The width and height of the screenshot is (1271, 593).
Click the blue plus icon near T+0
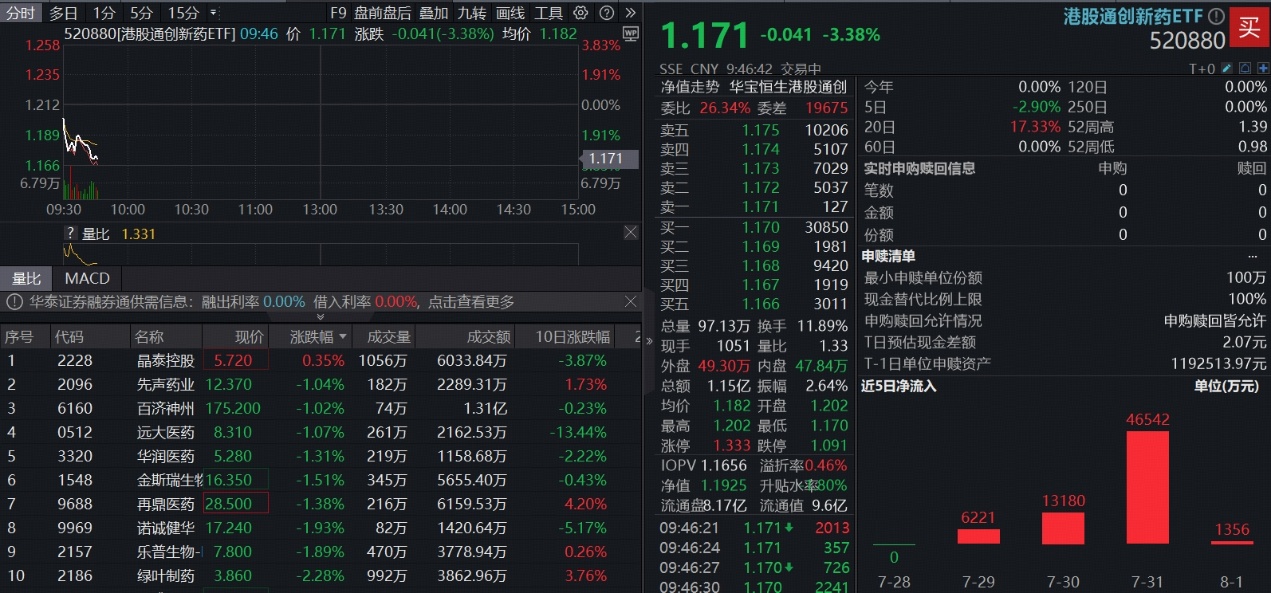point(1263,68)
